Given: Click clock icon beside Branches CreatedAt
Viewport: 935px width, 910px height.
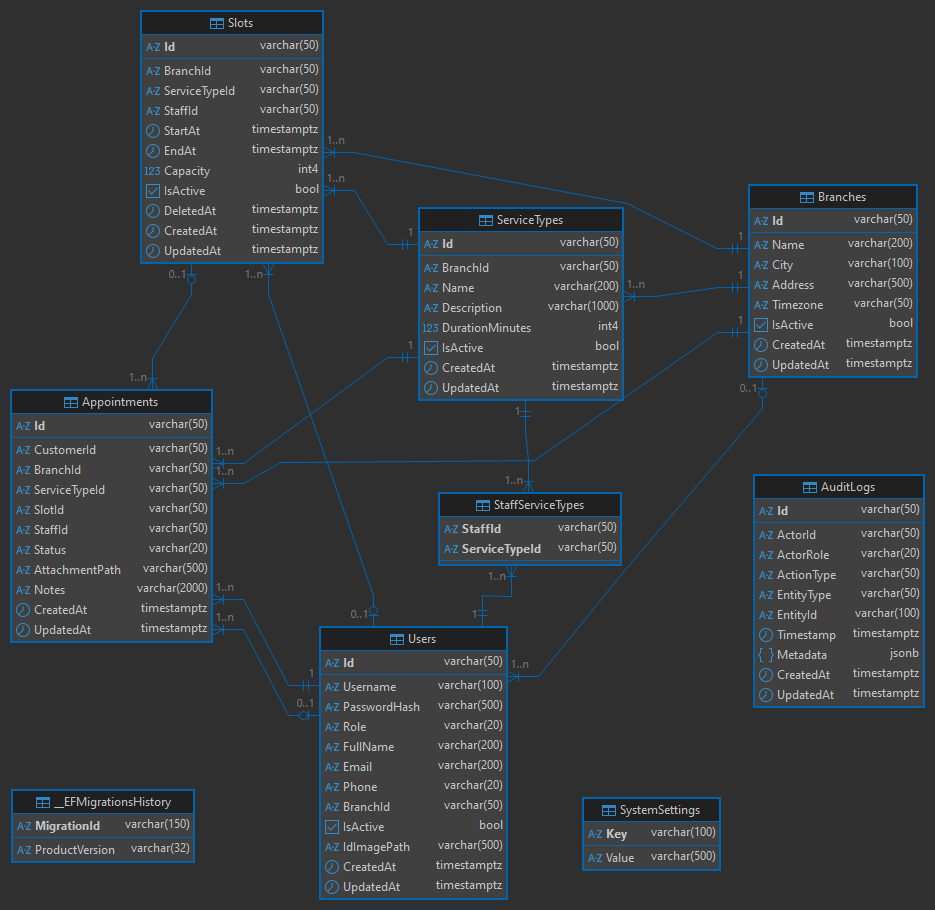Looking at the screenshot, I should (x=761, y=345).
